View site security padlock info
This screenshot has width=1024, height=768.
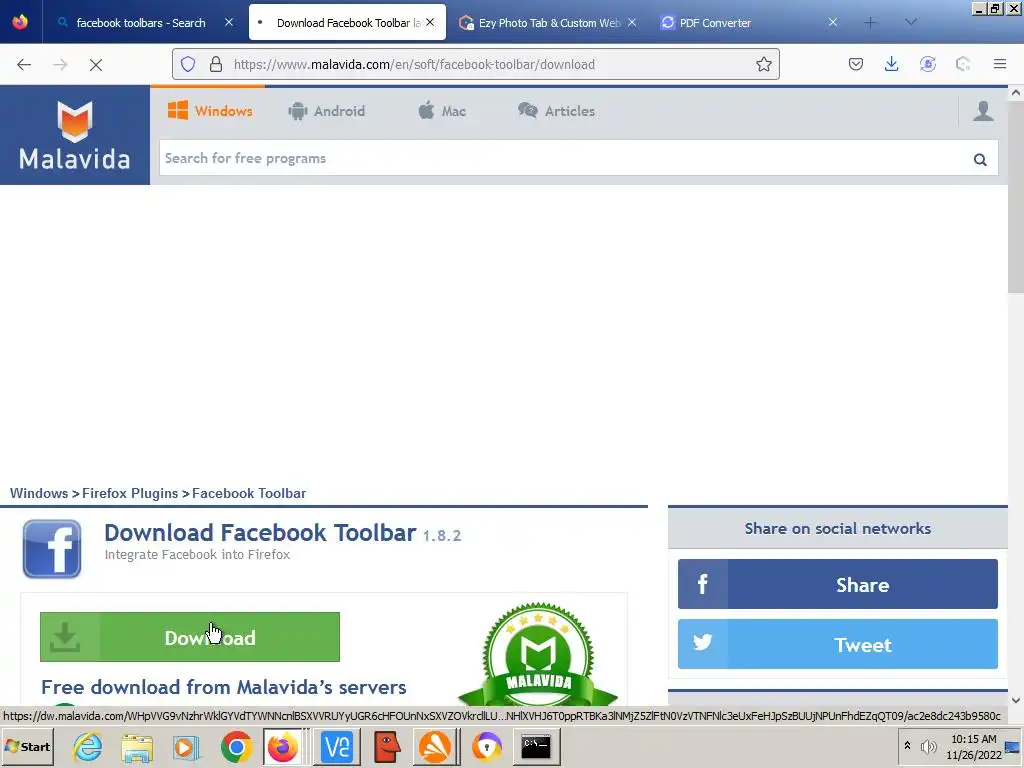[216, 64]
